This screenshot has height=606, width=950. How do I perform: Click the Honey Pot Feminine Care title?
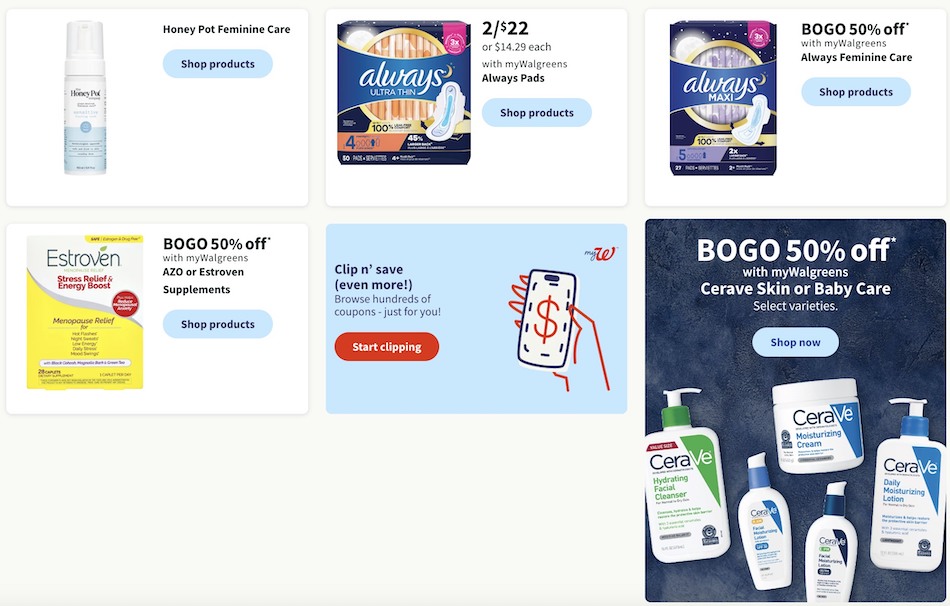click(x=227, y=29)
